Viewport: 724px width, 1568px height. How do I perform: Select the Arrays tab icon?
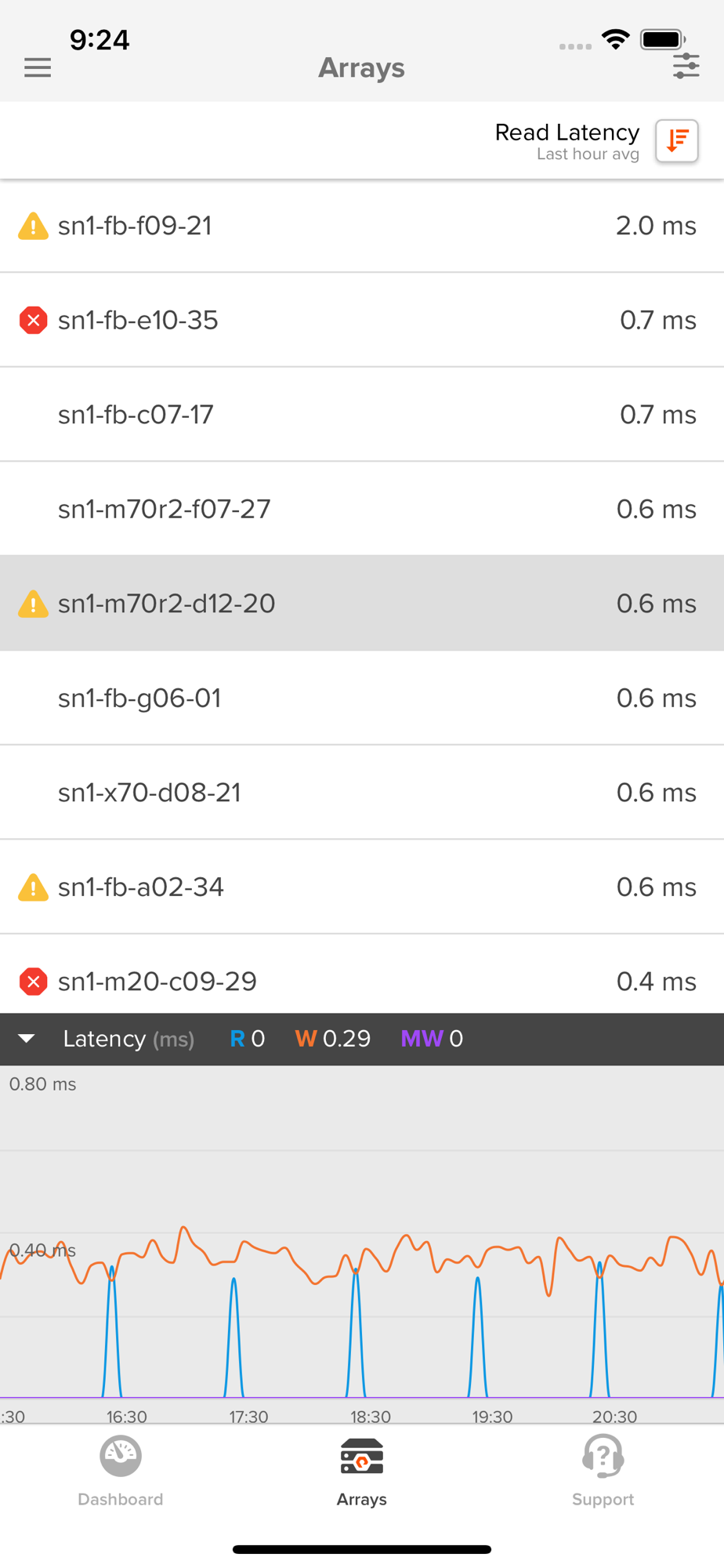pyautogui.click(x=362, y=1457)
